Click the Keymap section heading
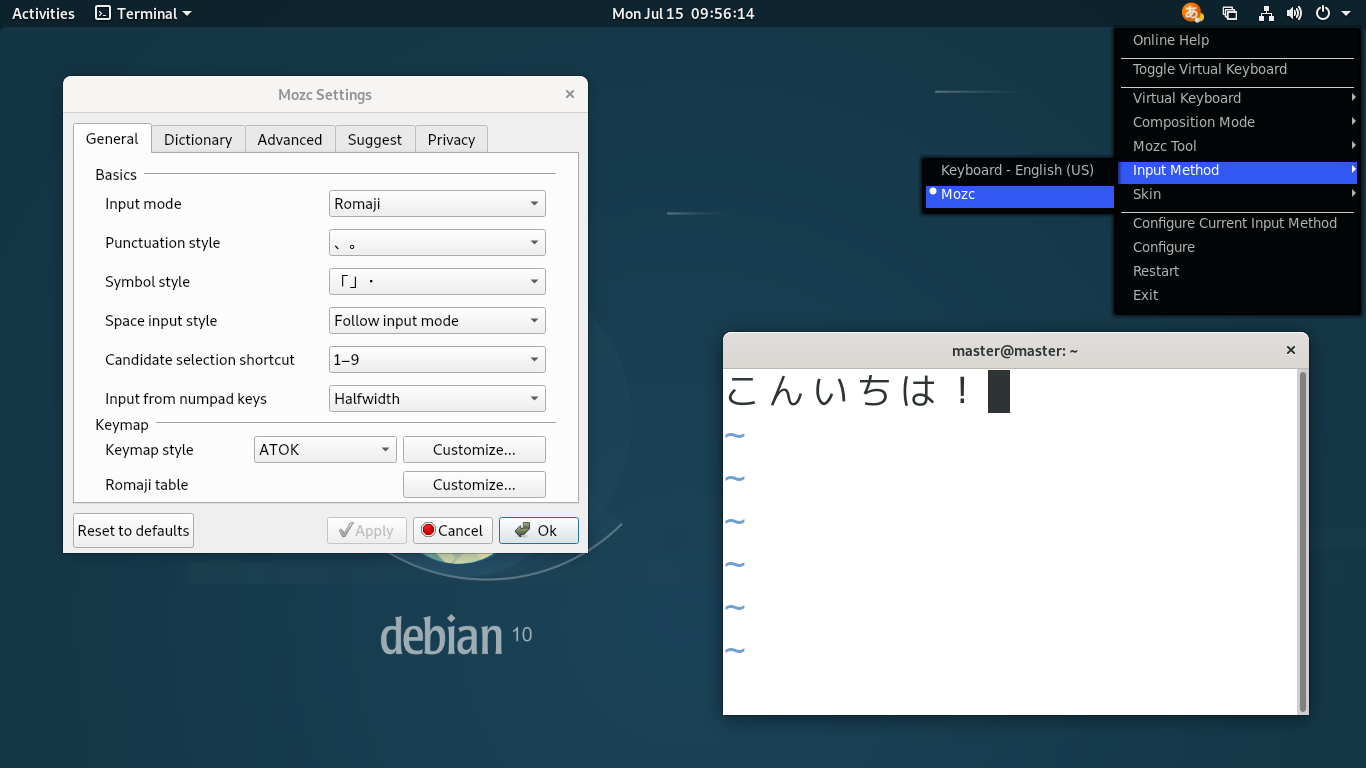The image size is (1366, 768). [122, 425]
